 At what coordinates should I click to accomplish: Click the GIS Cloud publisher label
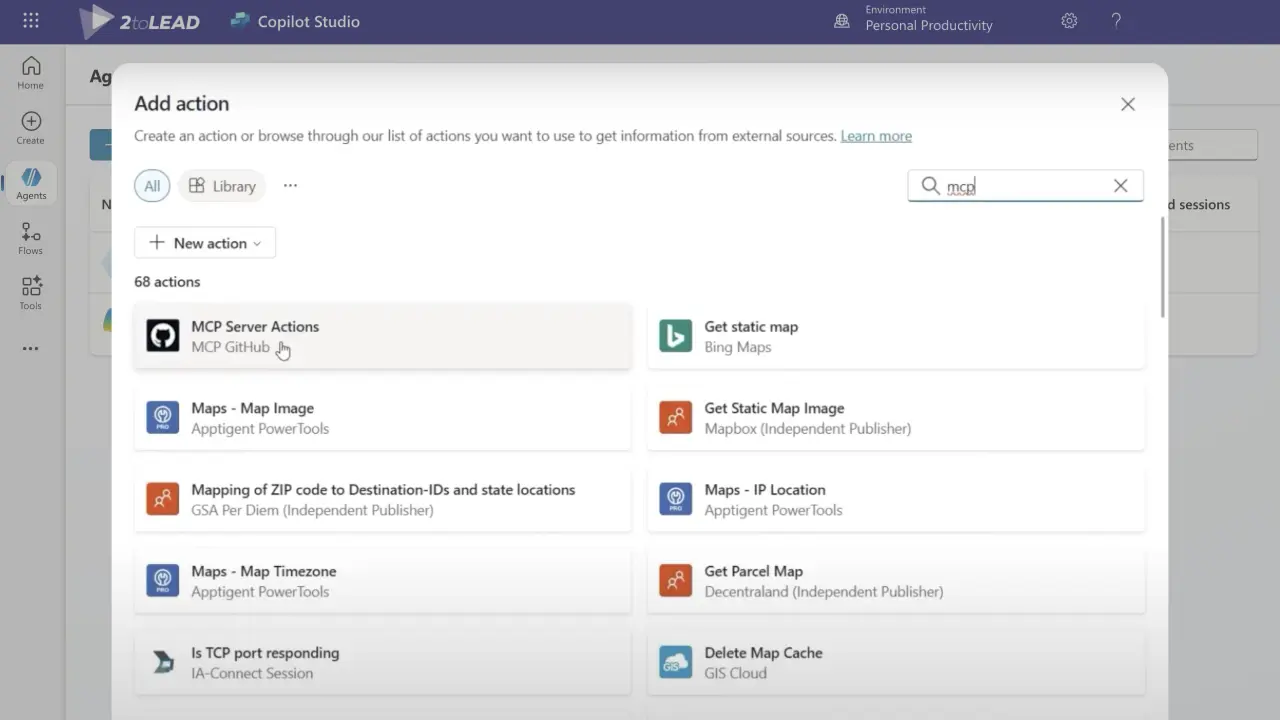tap(735, 673)
